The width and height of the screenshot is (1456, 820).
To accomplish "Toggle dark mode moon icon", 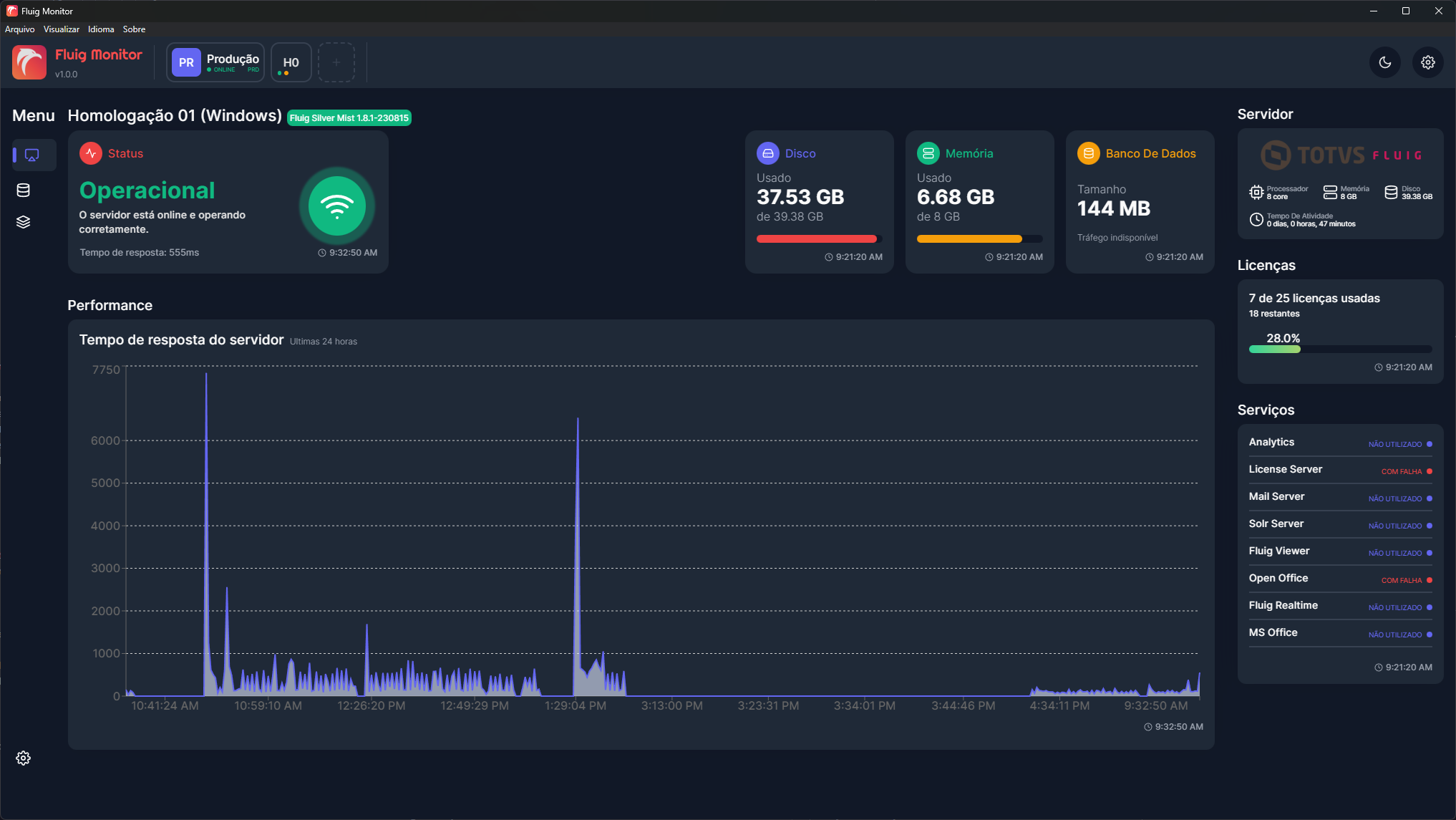I will pyautogui.click(x=1385, y=62).
